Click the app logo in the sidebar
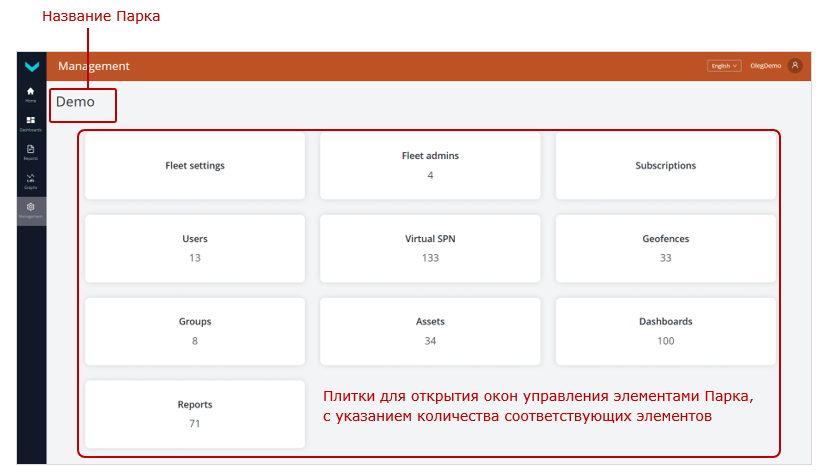 click(x=32, y=66)
